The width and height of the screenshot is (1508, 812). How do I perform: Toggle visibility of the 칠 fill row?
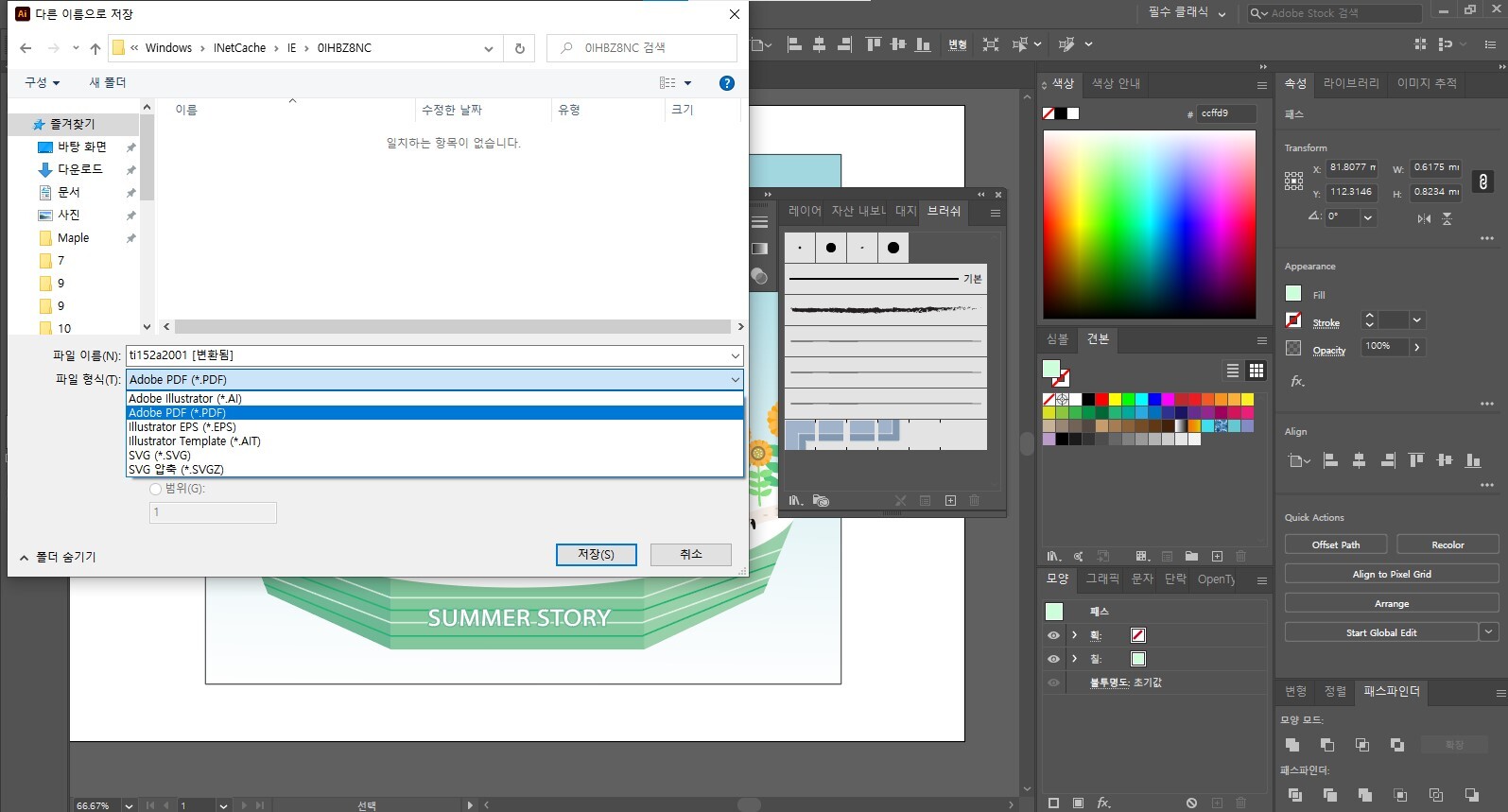coord(1053,659)
